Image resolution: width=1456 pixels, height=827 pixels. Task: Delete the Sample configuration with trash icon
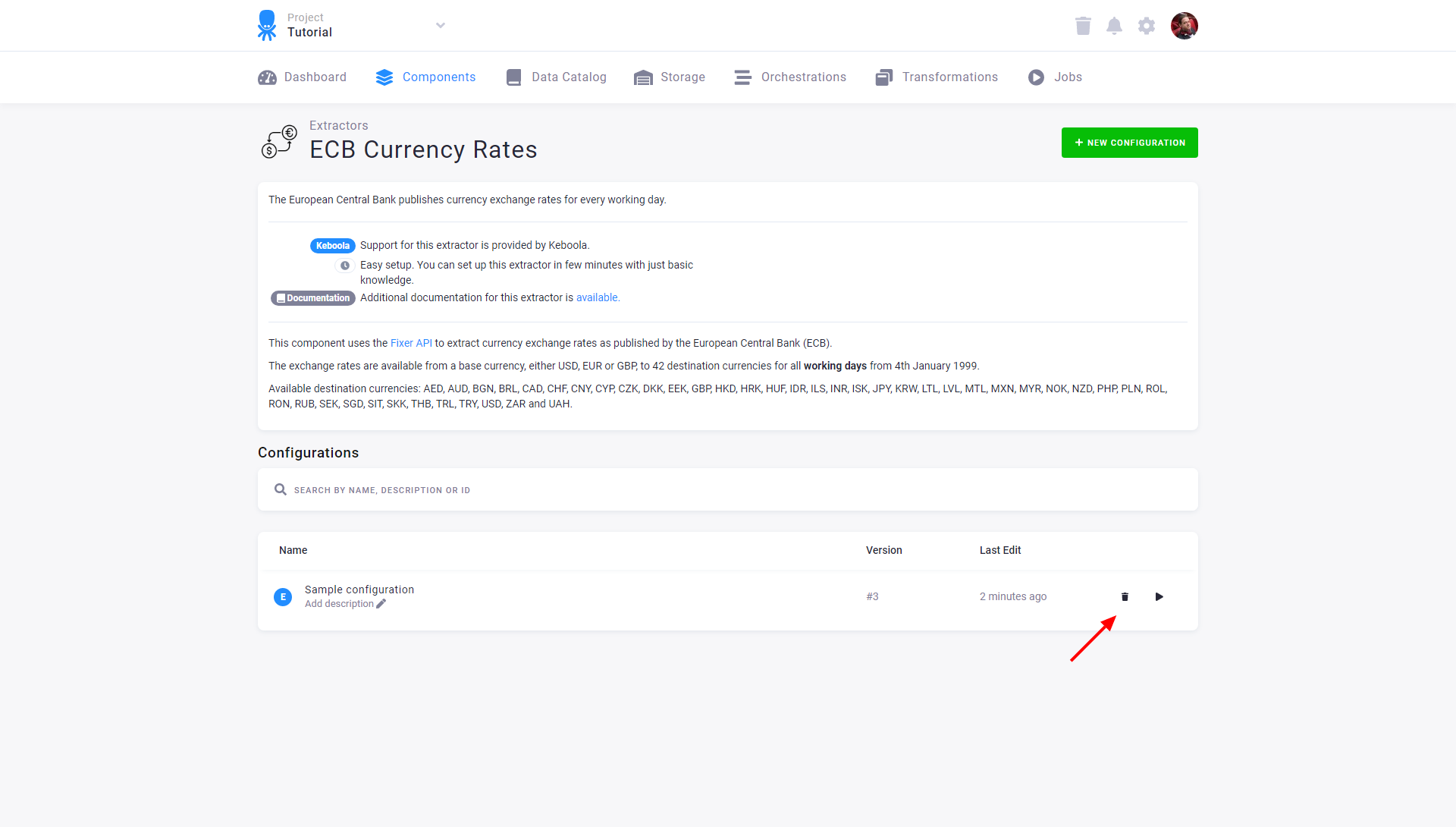(1125, 597)
